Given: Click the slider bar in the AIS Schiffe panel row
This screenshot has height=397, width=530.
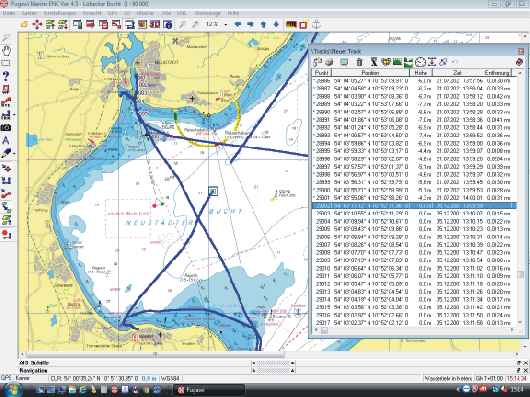Looking at the screenshot, I should [x=272, y=363].
